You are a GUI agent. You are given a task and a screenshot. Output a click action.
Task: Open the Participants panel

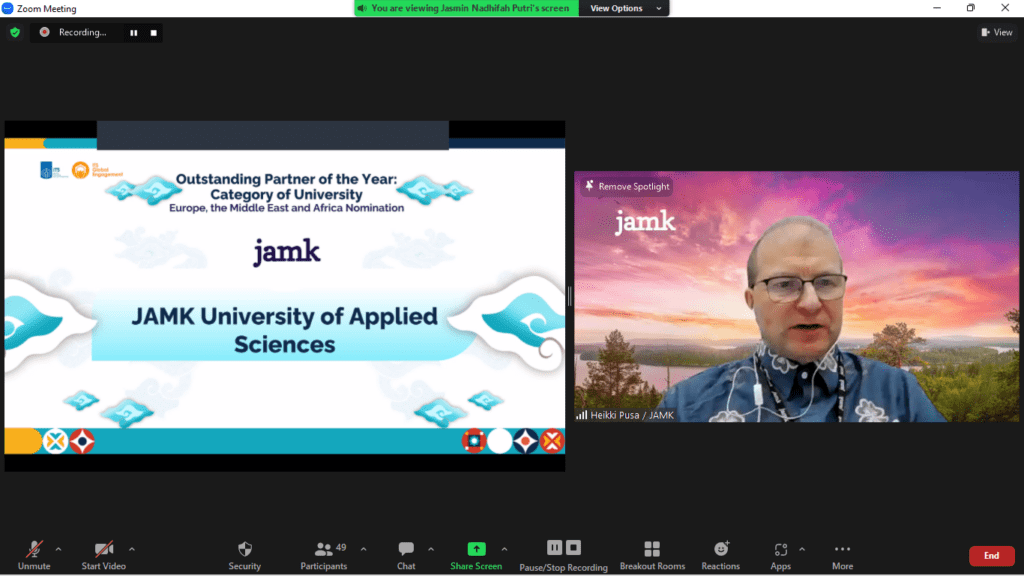(x=324, y=549)
